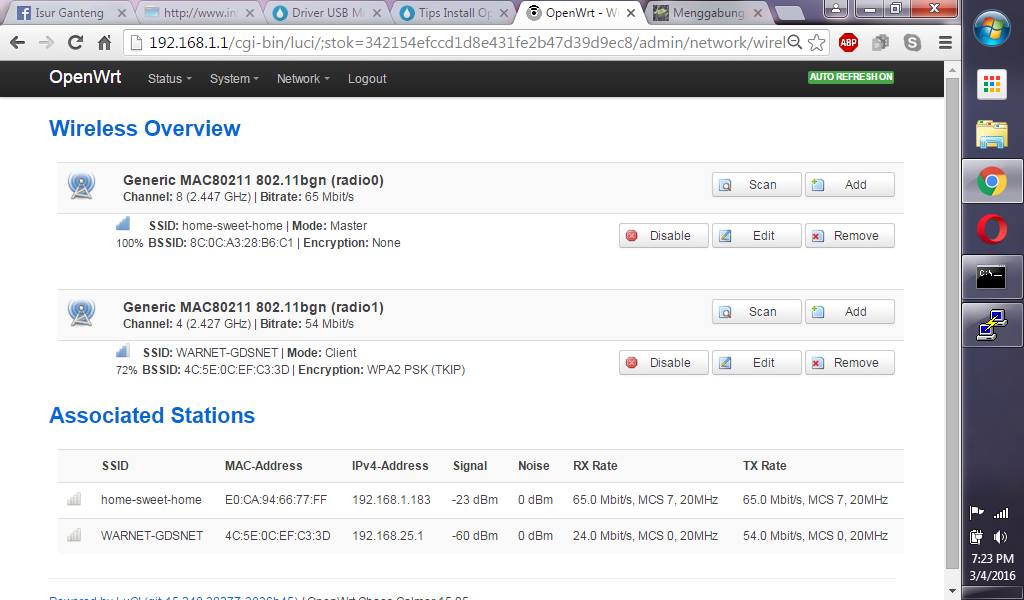Switch to Google Chrome in the taskbar
Viewport: 1024px width, 600px height.
coord(991,182)
